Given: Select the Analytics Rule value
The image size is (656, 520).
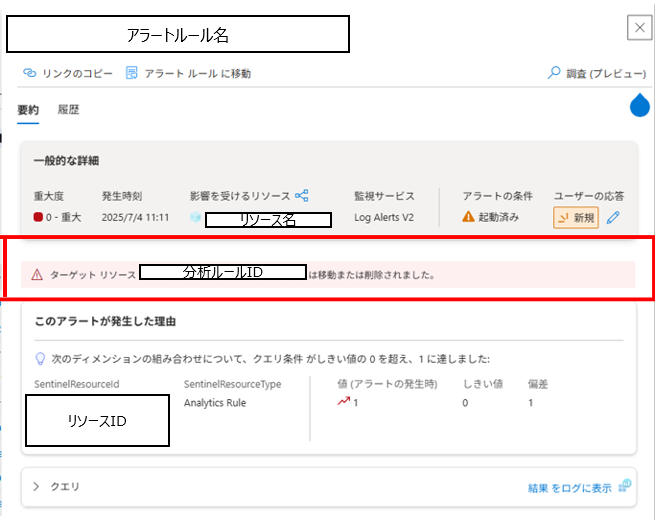Looking at the screenshot, I should point(215,403).
